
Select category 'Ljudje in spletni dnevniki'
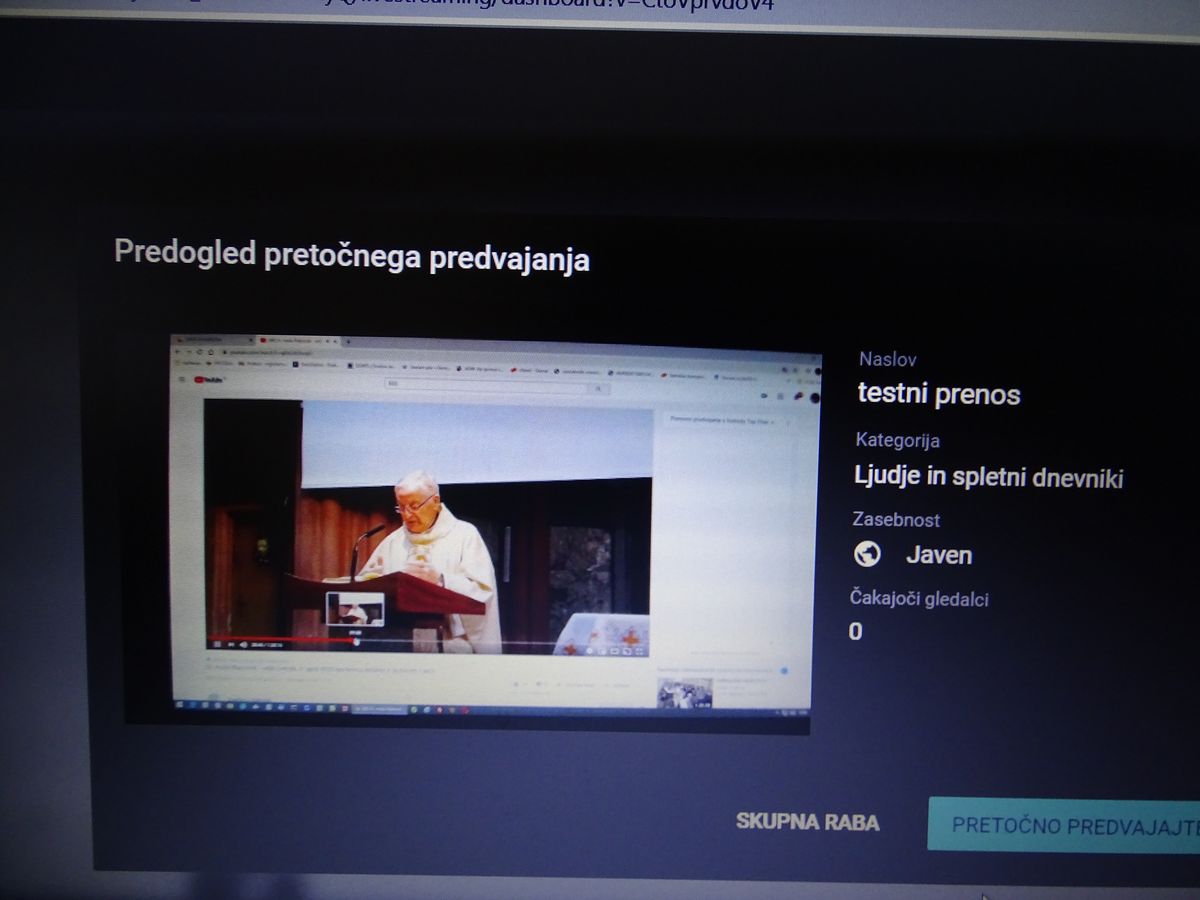tap(988, 477)
